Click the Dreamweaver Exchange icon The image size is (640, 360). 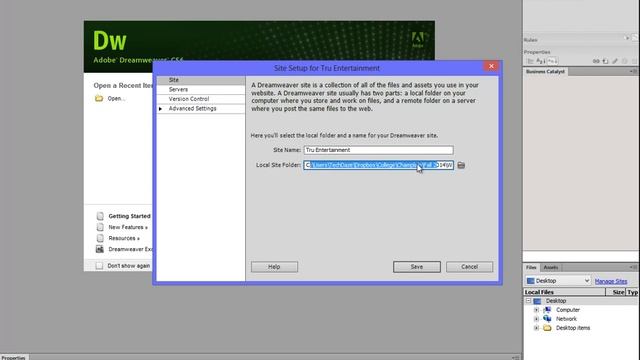pyautogui.click(x=100, y=249)
